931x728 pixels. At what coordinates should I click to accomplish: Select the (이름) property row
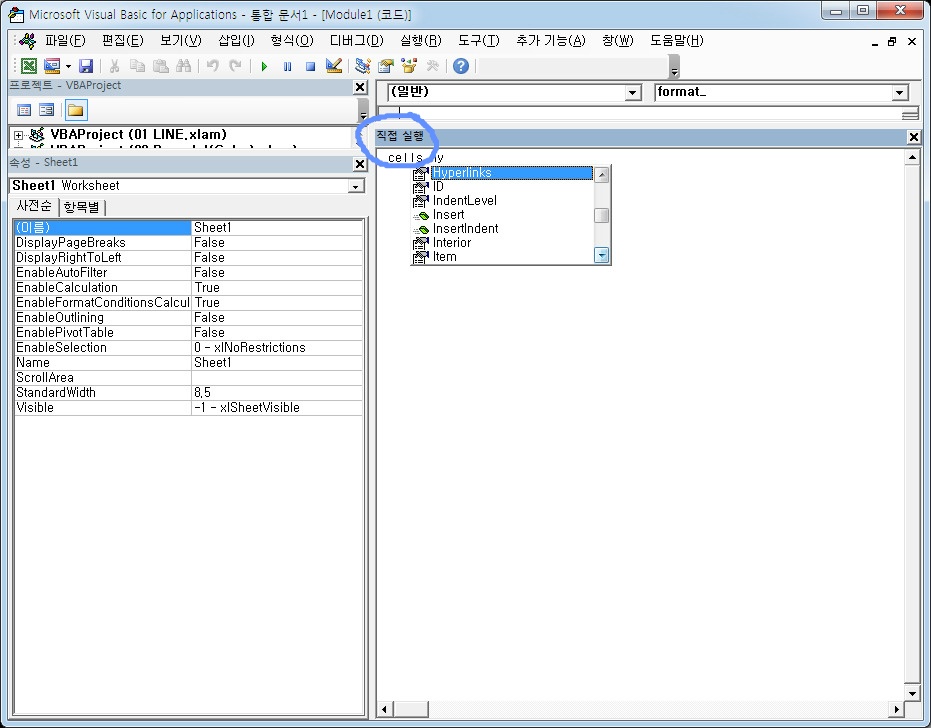[188, 227]
